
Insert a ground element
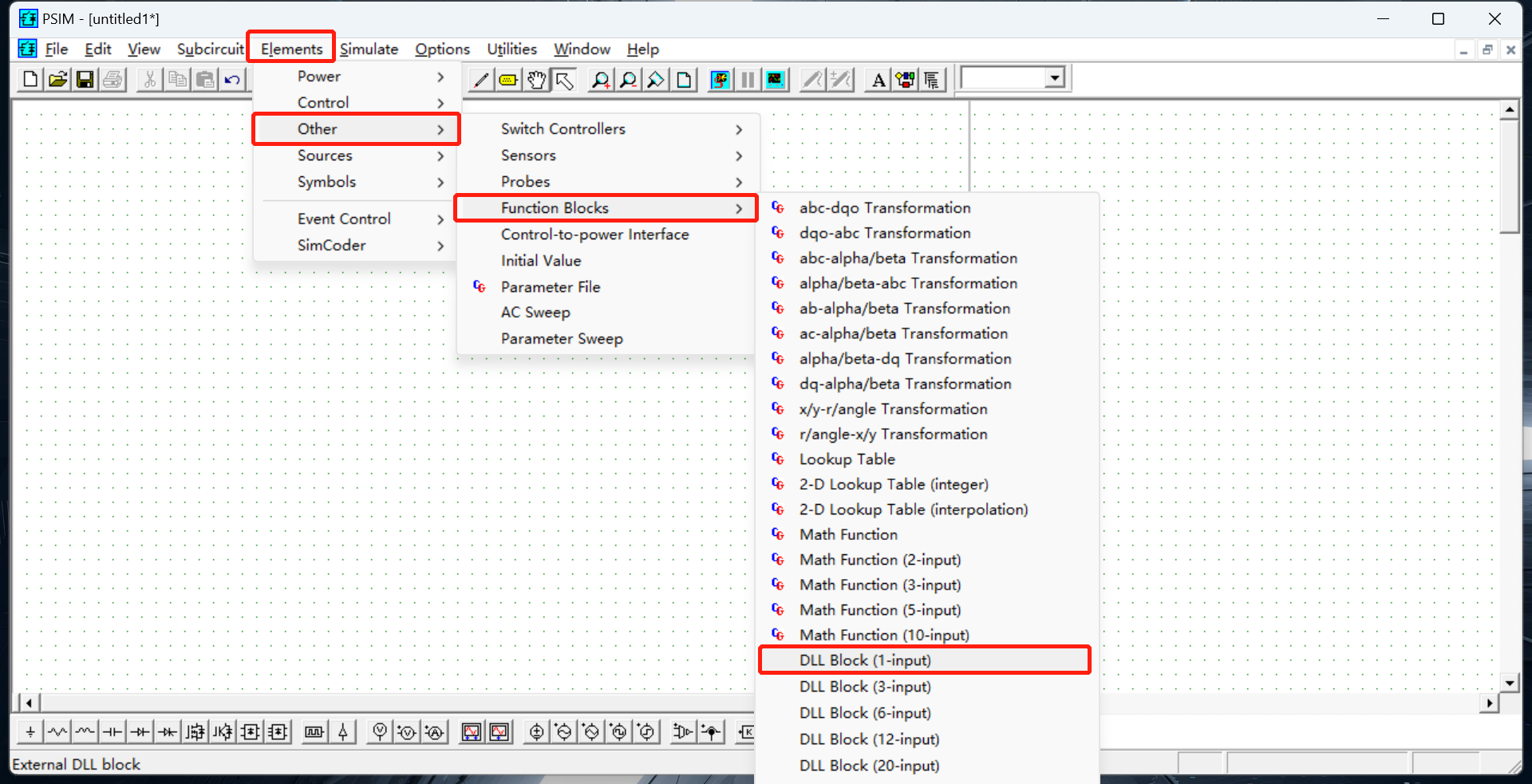click(x=30, y=731)
